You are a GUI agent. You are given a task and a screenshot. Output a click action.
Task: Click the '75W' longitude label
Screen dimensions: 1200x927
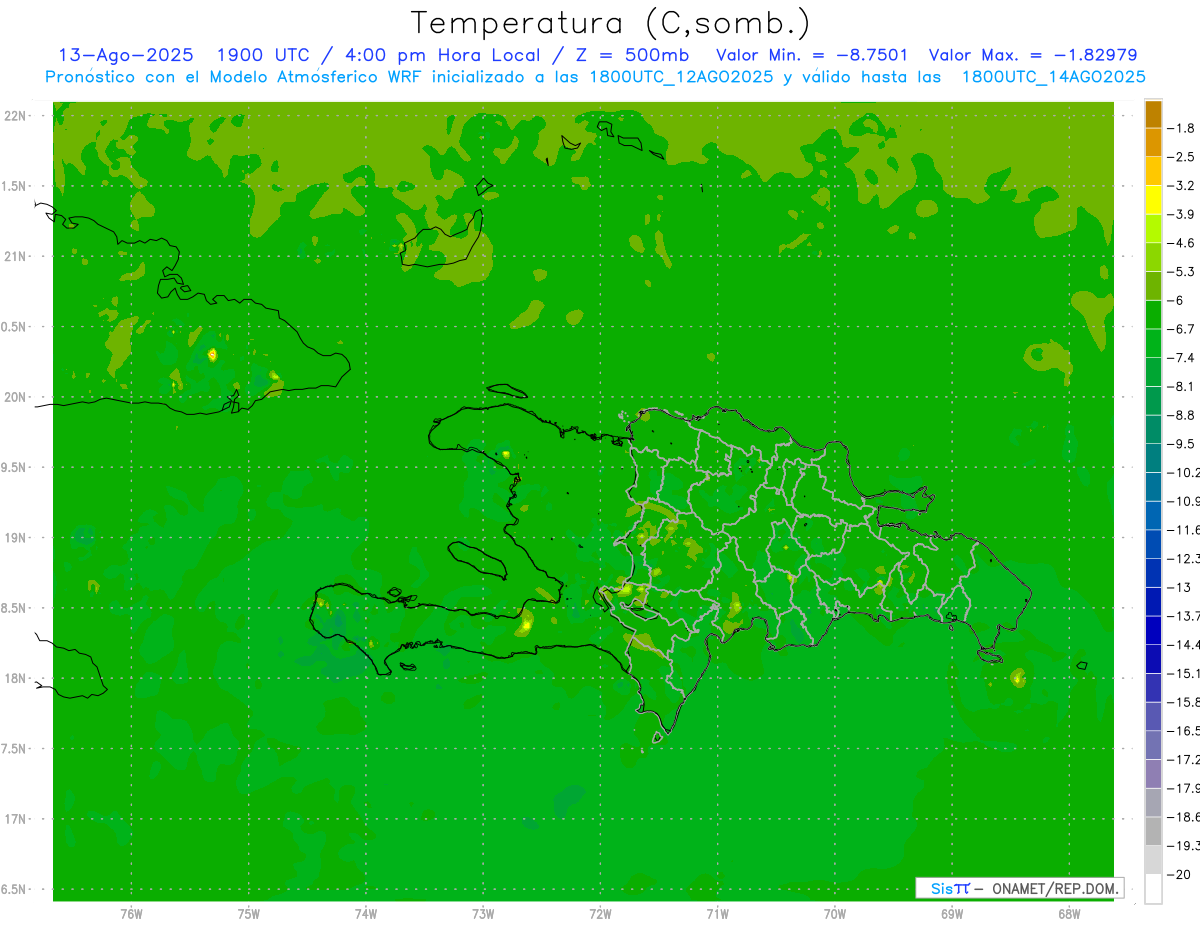coord(249,914)
